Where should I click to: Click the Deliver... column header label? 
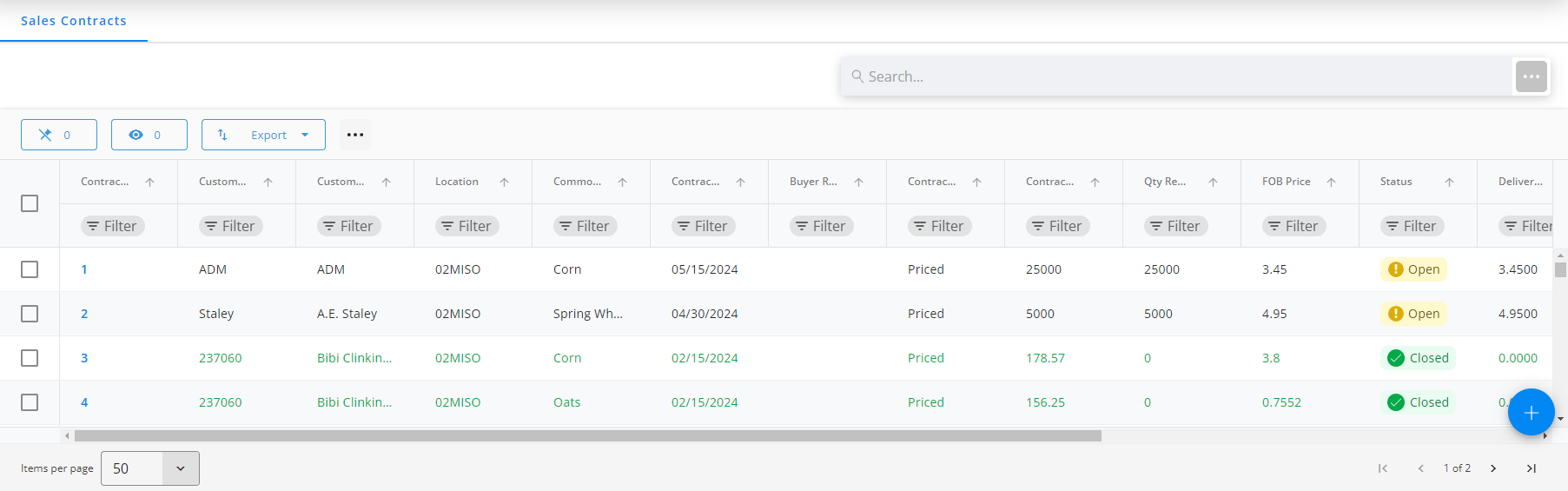[1520, 182]
